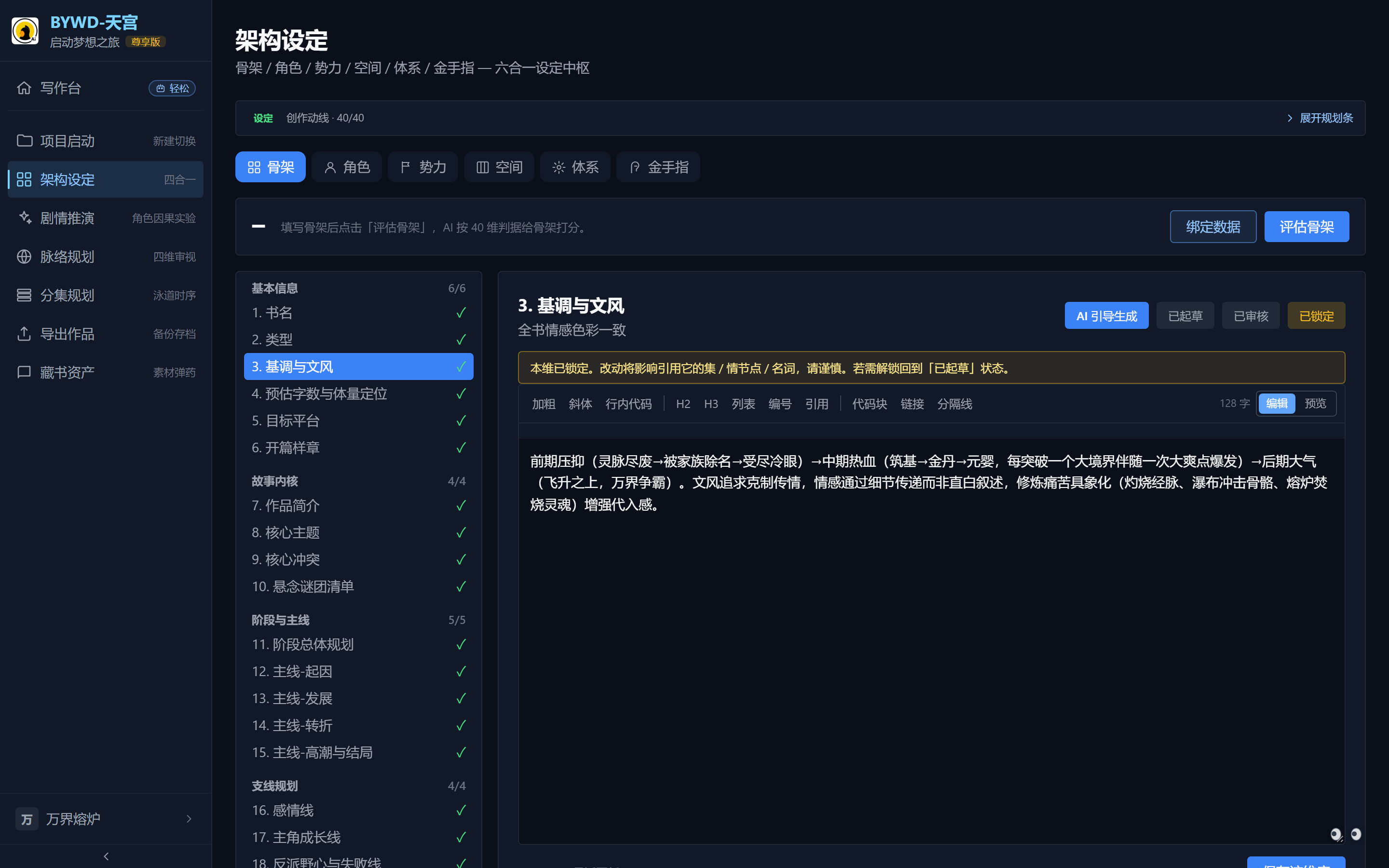
Task: Select 9. 核心冲突 in the list
Action: pyautogui.click(x=359, y=559)
